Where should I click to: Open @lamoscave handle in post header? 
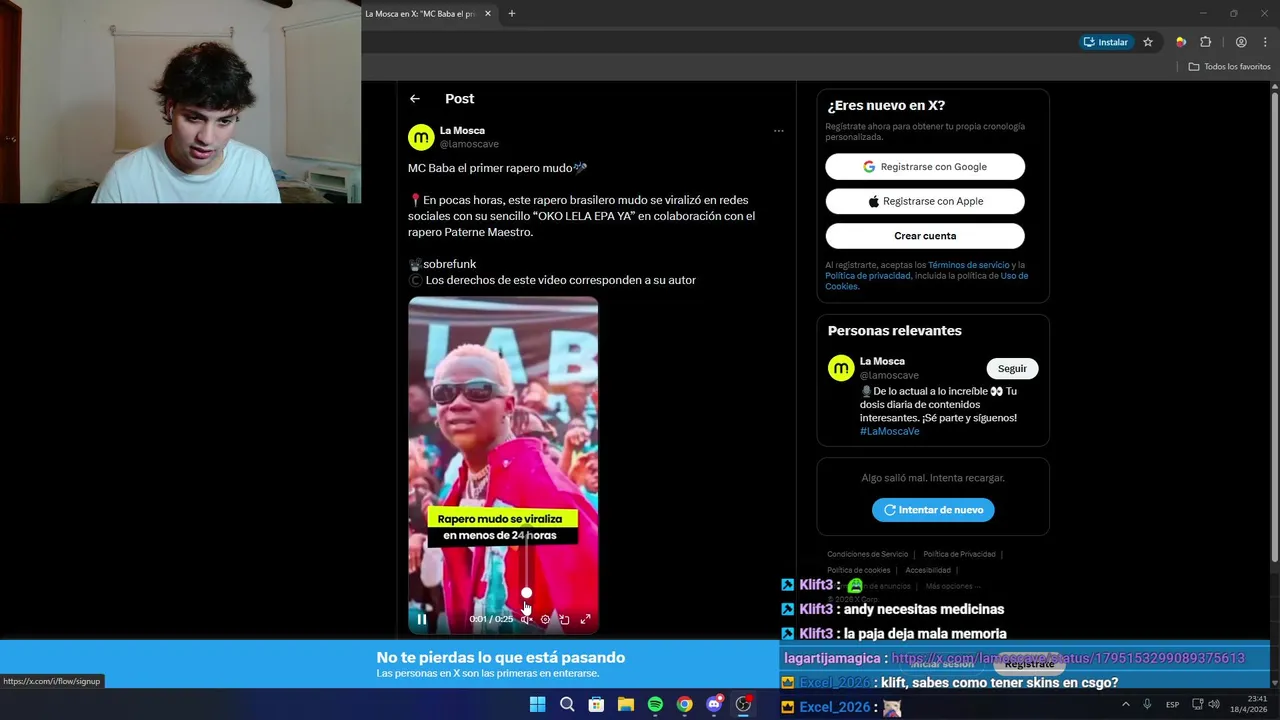(x=469, y=144)
